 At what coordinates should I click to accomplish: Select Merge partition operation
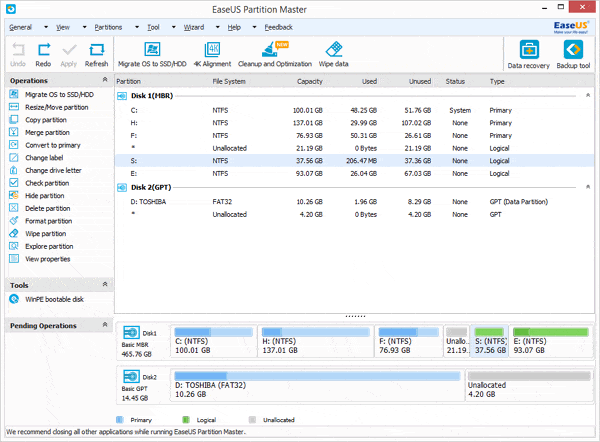click(x=47, y=132)
